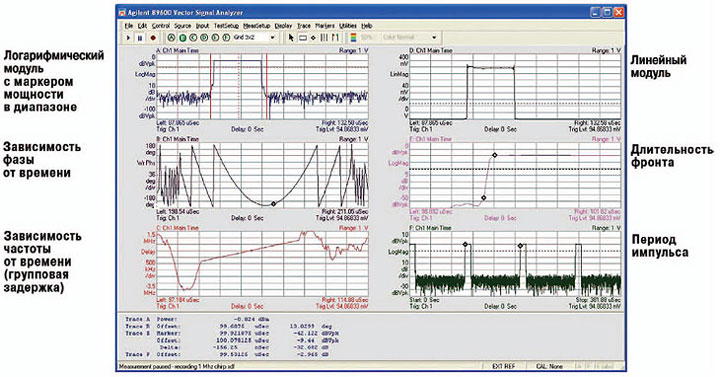Activate trace B circle button
This screenshot has height=377, width=720.
[x=182, y=38]
